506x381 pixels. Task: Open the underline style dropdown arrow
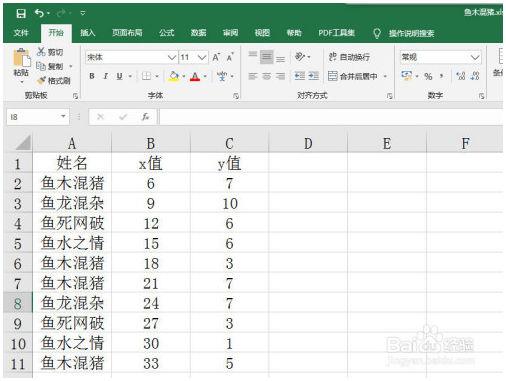click(x=130, y=76)
